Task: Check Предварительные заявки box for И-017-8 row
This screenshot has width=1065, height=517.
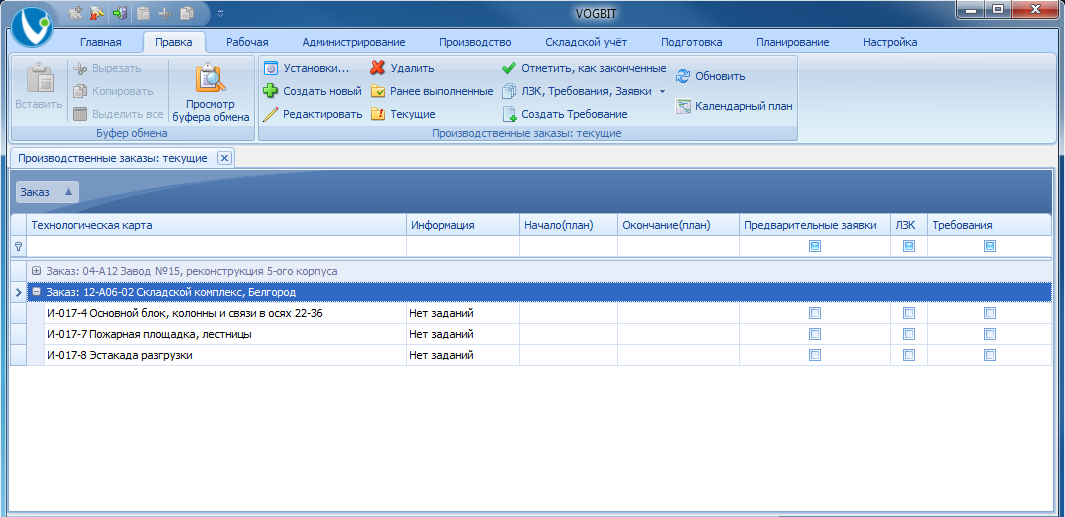Action: tap(814, 355)
